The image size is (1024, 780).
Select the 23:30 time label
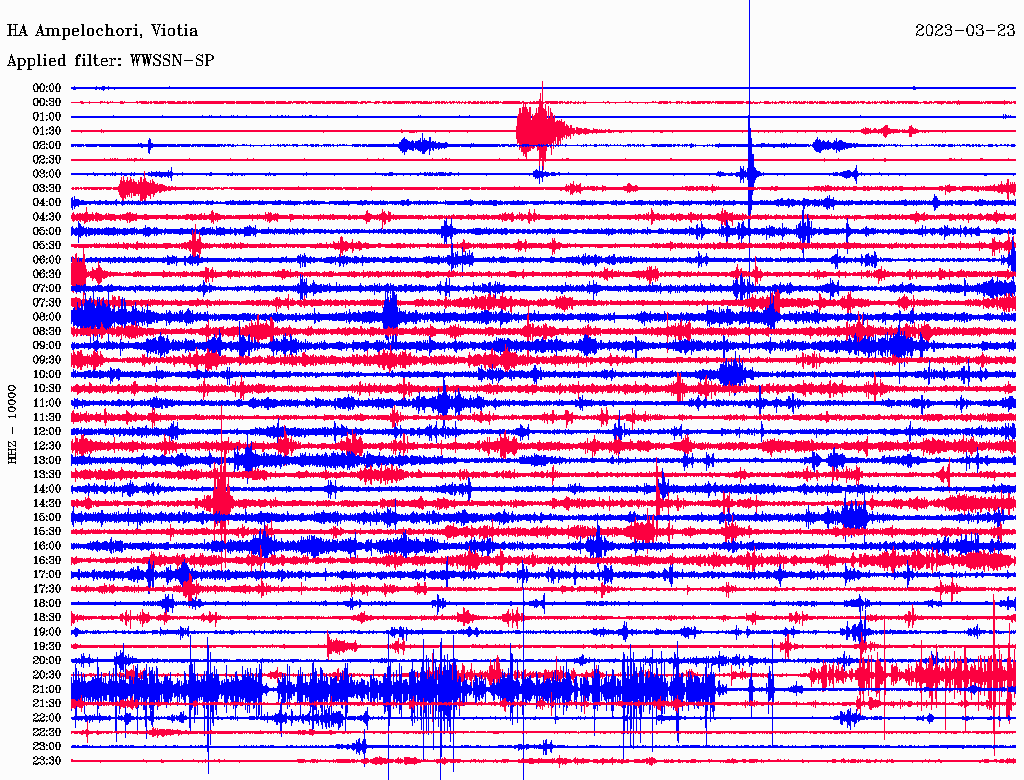[47, 761]
